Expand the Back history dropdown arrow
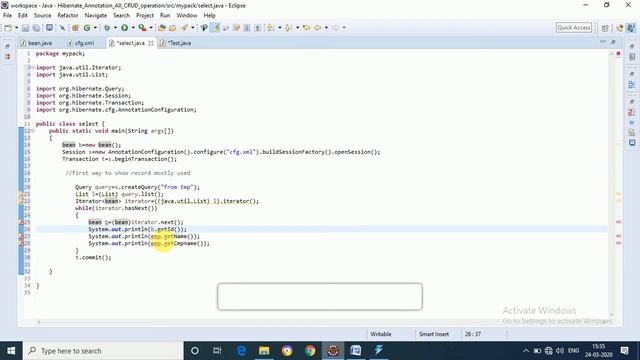640x360 pixels. [x=326, y=28]
